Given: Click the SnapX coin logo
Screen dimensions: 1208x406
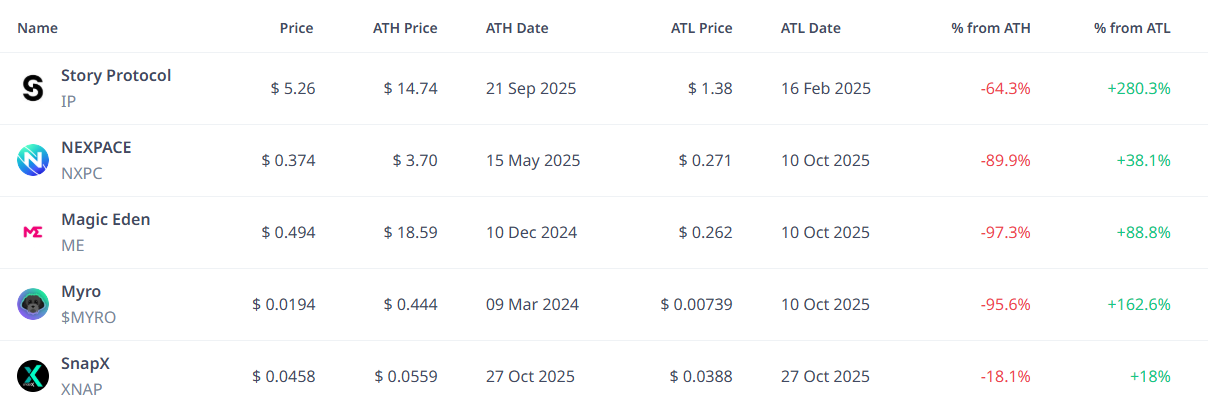Looking at the screenshot, I should pyautogui.click(x=33, y=376).
